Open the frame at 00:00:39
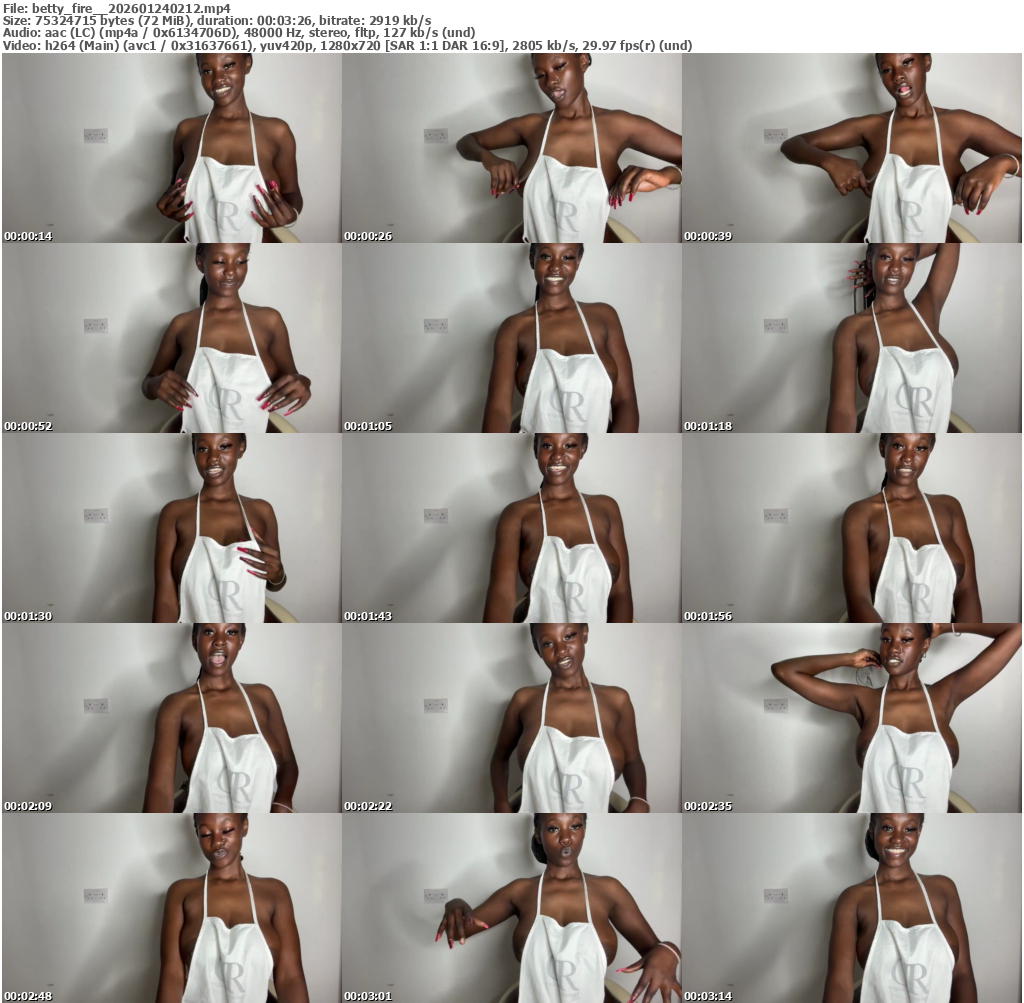The height and width of the screenshot is (1003, 1024). [x=852, y=148]
